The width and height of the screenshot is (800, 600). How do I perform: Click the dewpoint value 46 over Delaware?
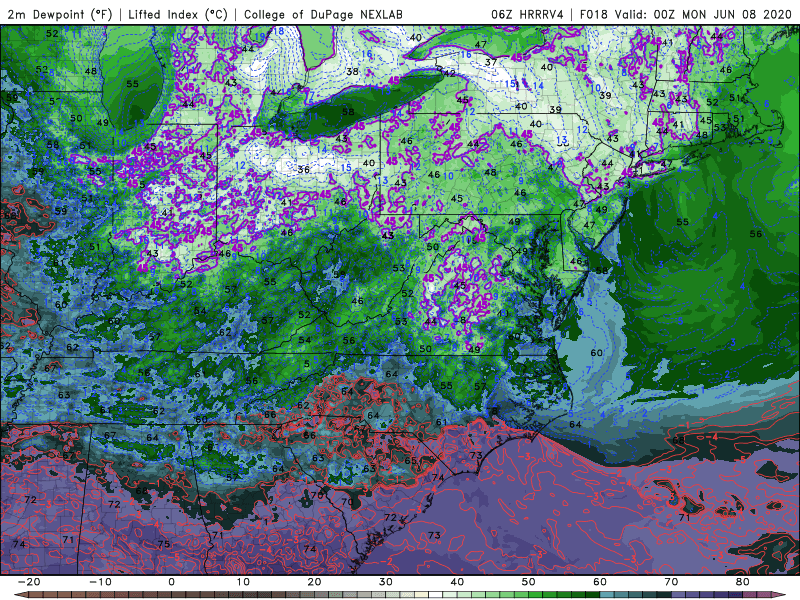tap(576, 261)
